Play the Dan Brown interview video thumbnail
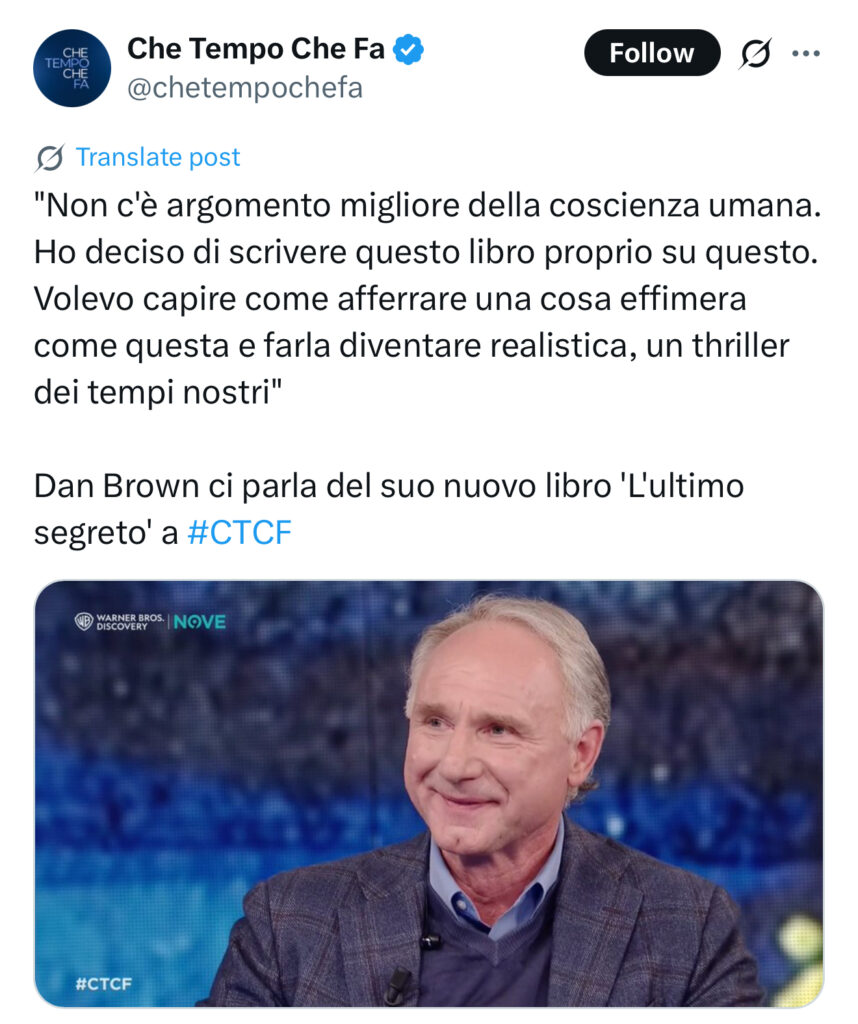The height and width of the screenshot is (1024, 858). [428, 793]
